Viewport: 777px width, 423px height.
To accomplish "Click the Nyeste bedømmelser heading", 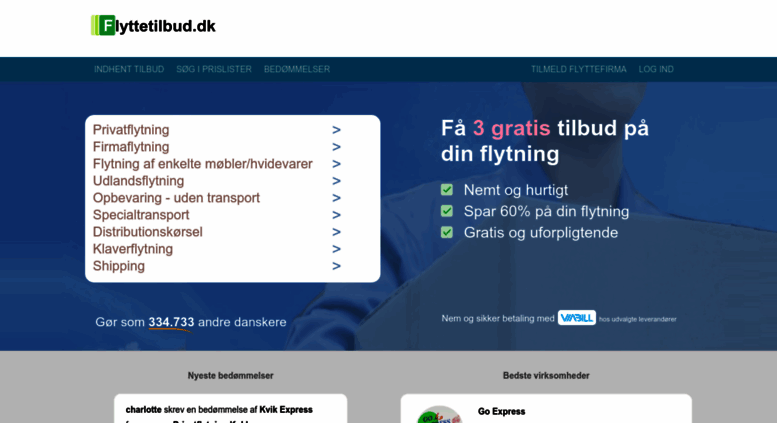I will point(230,376).
